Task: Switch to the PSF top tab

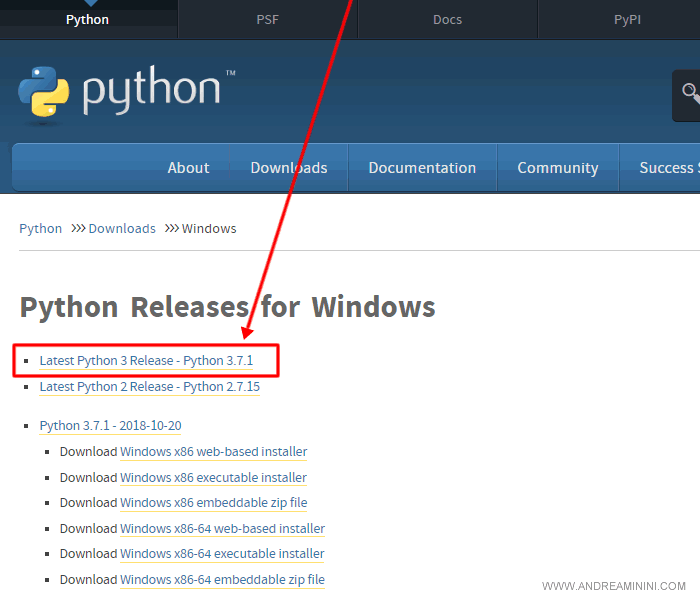Action: (x=267, y=19)
